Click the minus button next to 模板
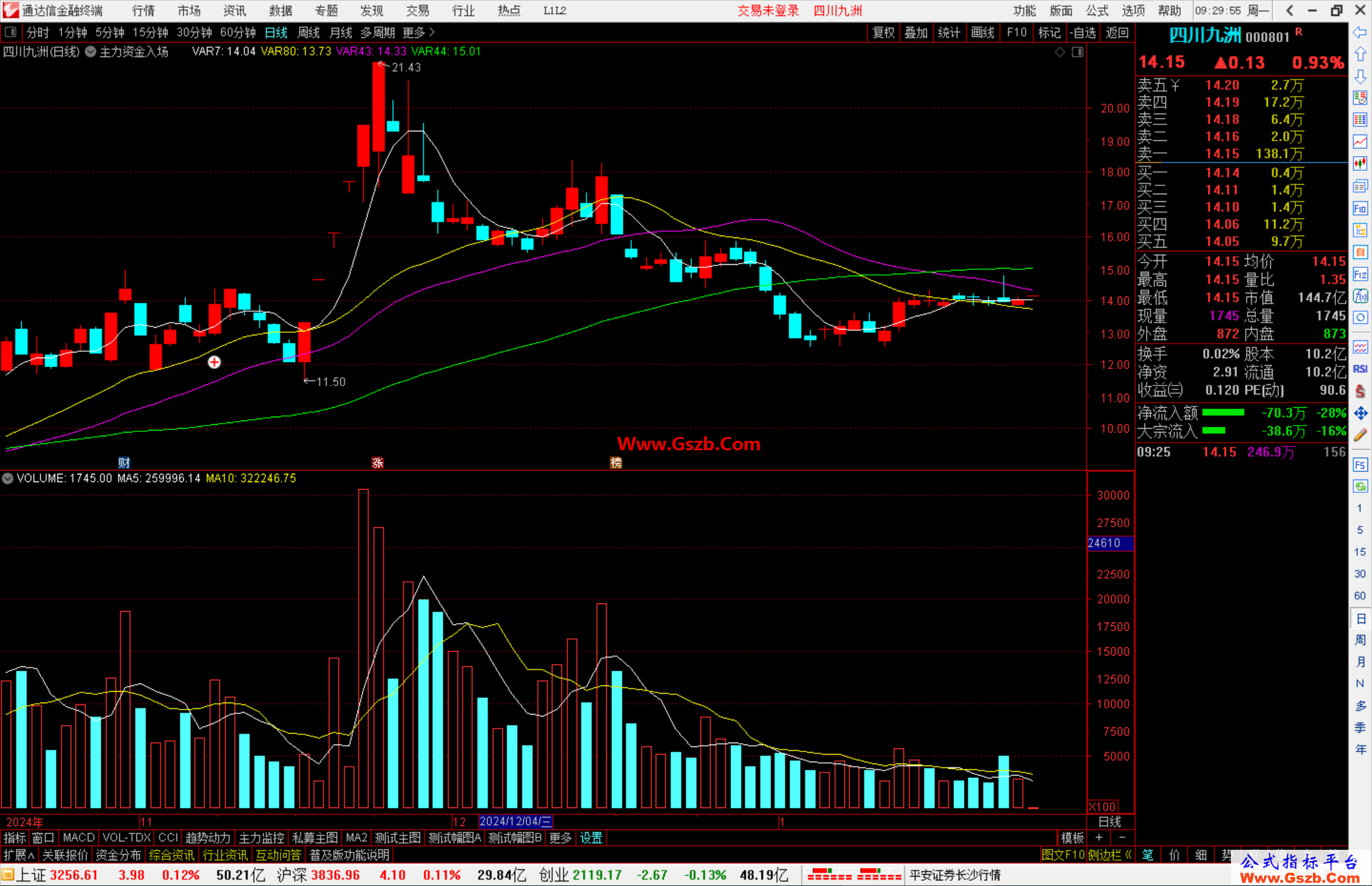1372x886 pixels. click(1122, 838)
